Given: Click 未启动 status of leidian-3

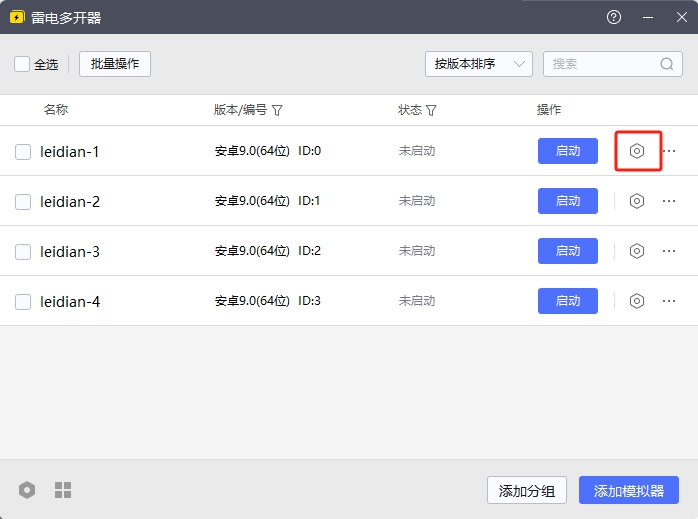Looking at the screenshot, I should point(417,251).
